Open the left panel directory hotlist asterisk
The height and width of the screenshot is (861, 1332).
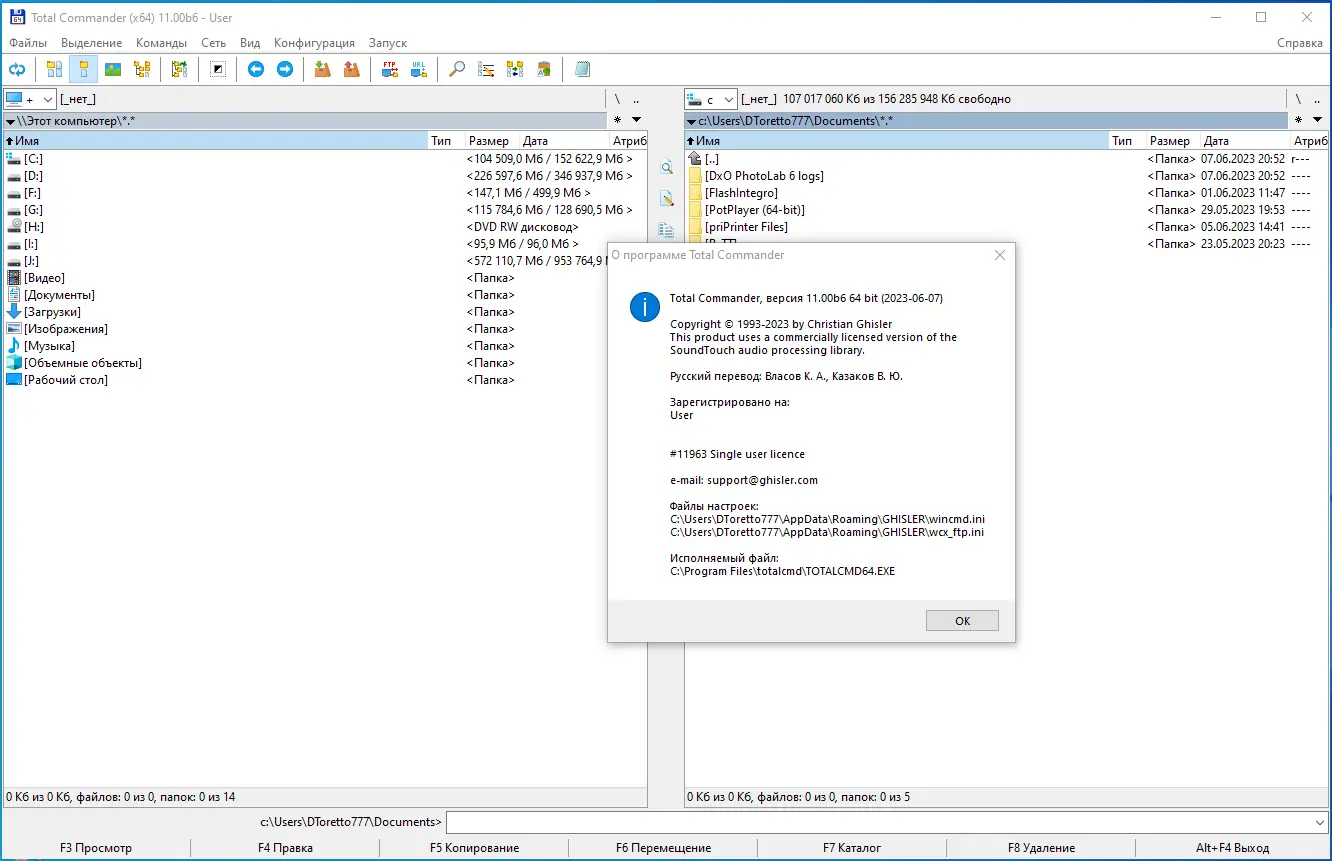tap(617, 121)
